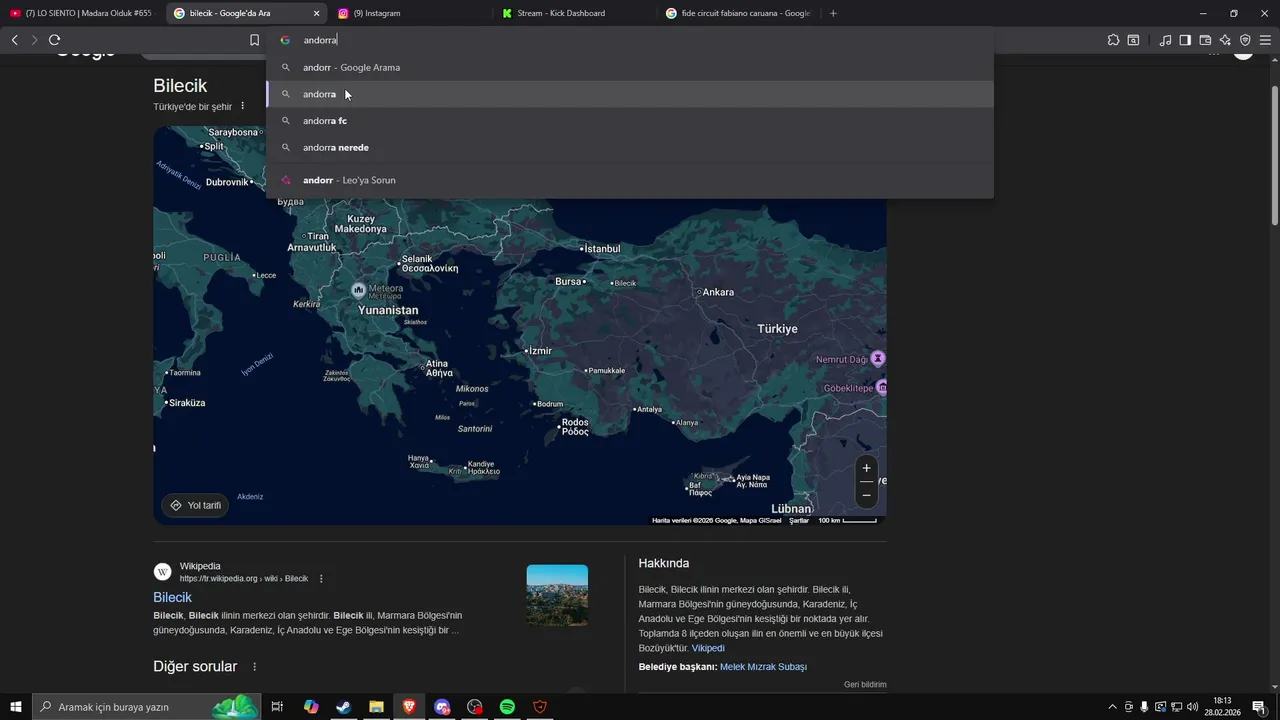Open more options beside Diğer sorular

254,667
